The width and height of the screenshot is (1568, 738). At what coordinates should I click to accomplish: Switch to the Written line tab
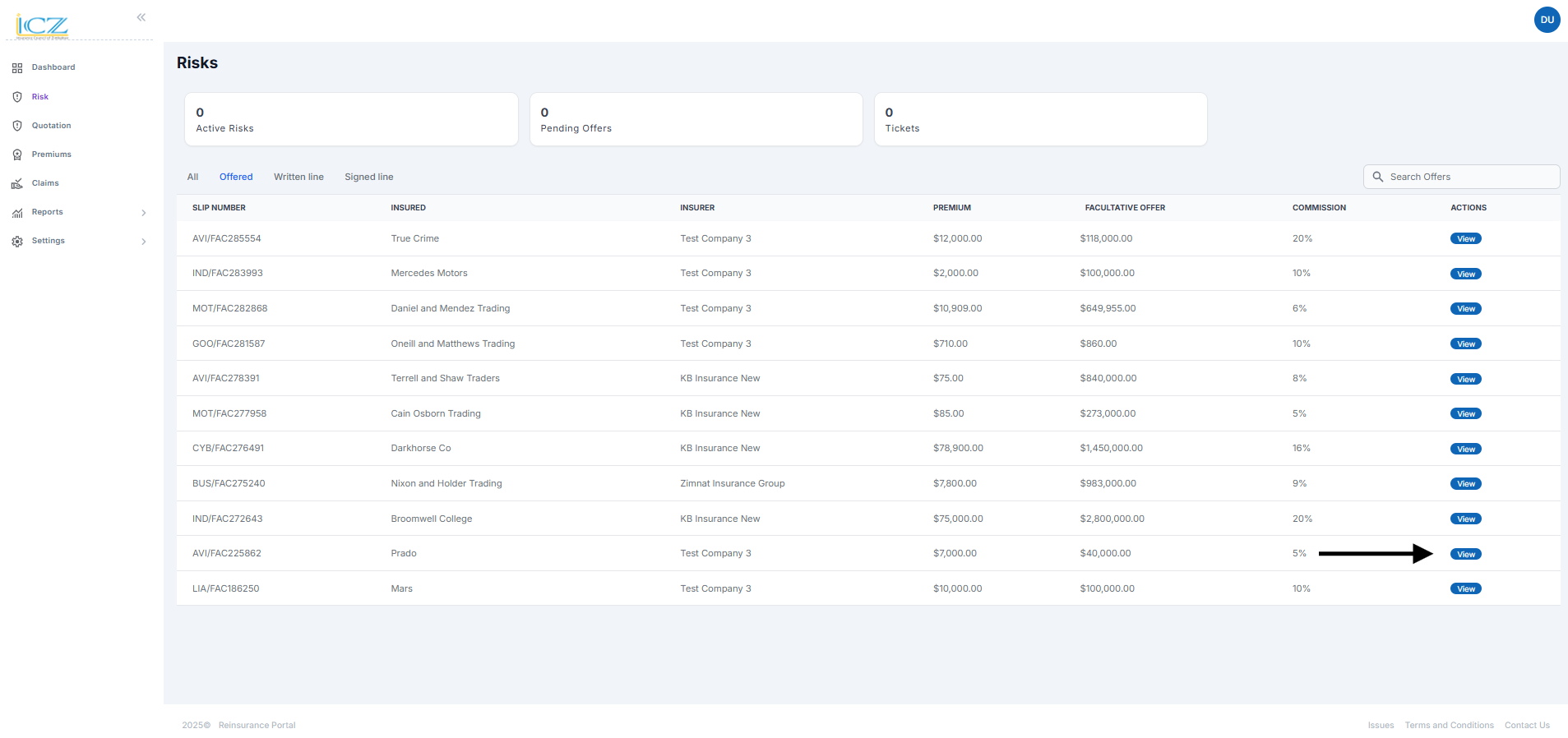tap(298, 177)
